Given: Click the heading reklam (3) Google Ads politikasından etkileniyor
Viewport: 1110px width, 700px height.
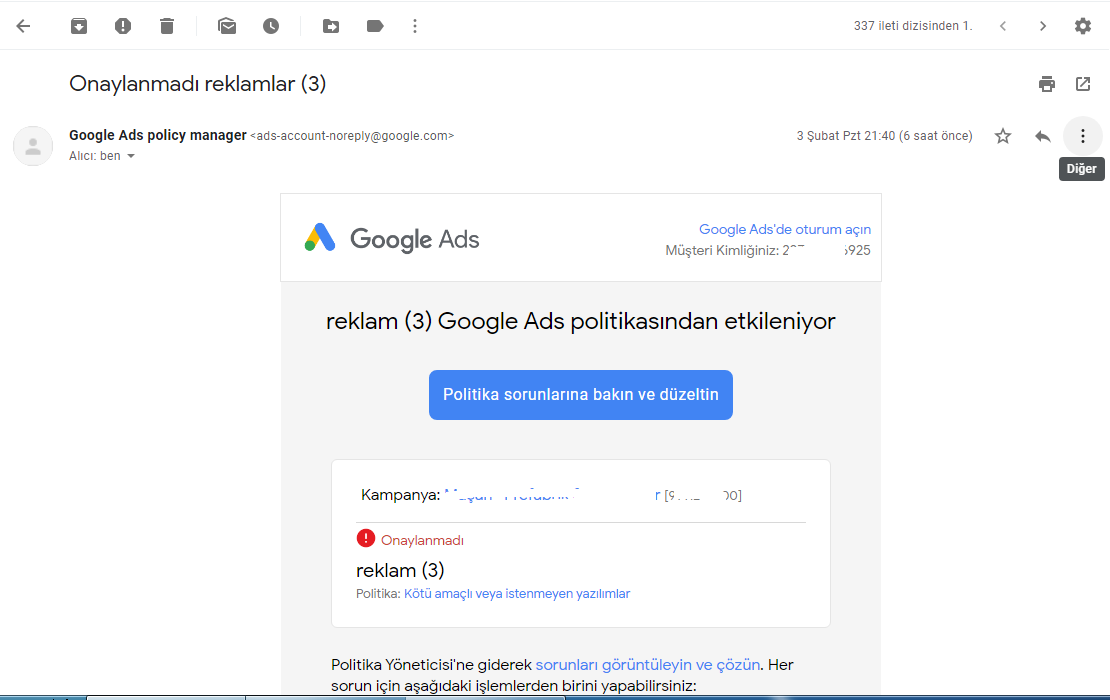Looking at the screenshot, I should (x=580, y=321).
